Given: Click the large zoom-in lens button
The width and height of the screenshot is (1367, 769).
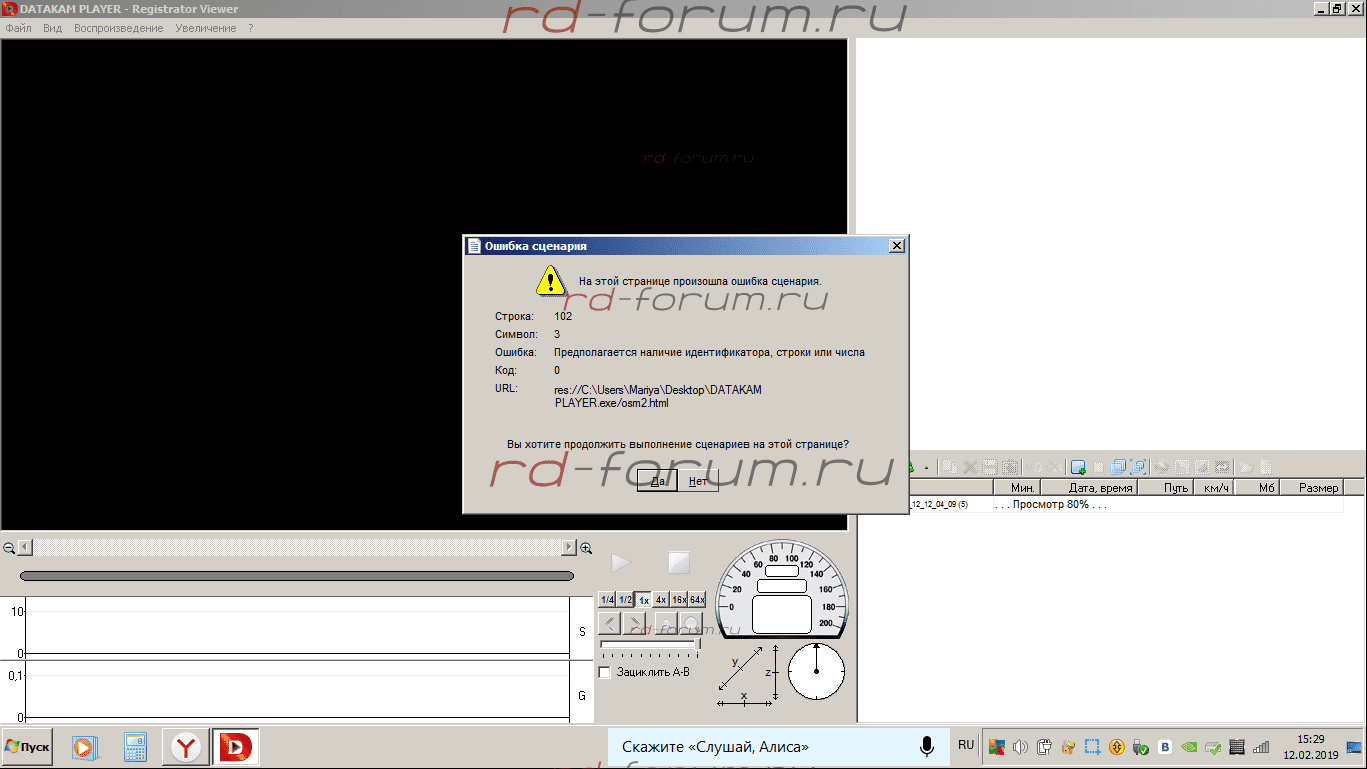Looking at the screenshot, I should click(692, 624).
